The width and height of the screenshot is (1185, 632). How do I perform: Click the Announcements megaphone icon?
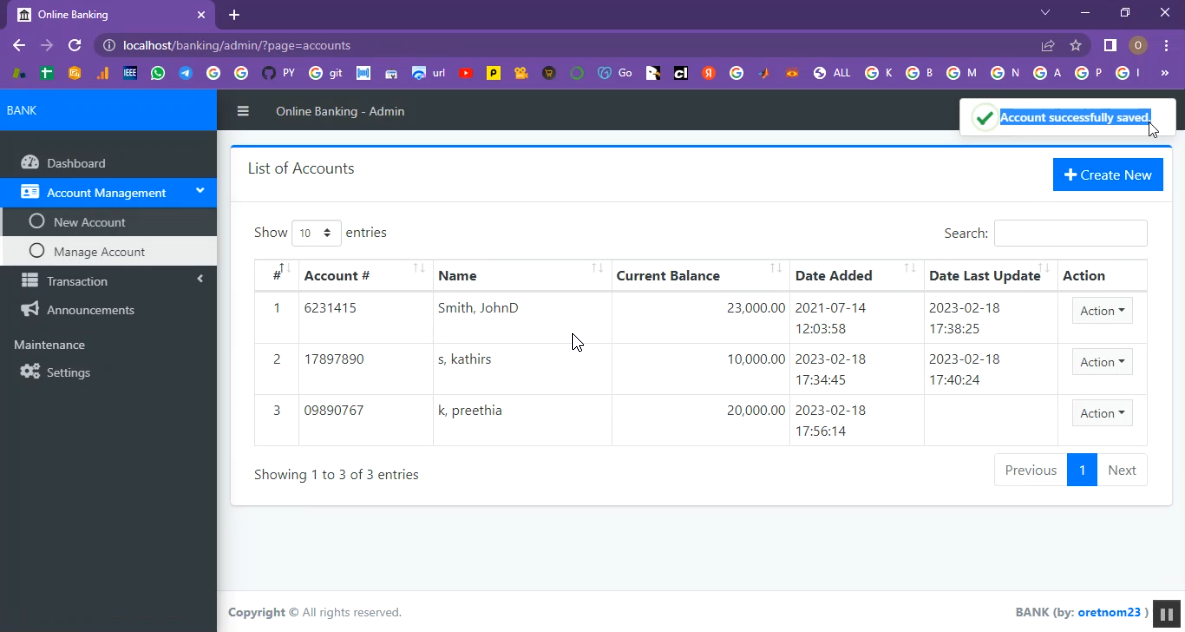30,310
